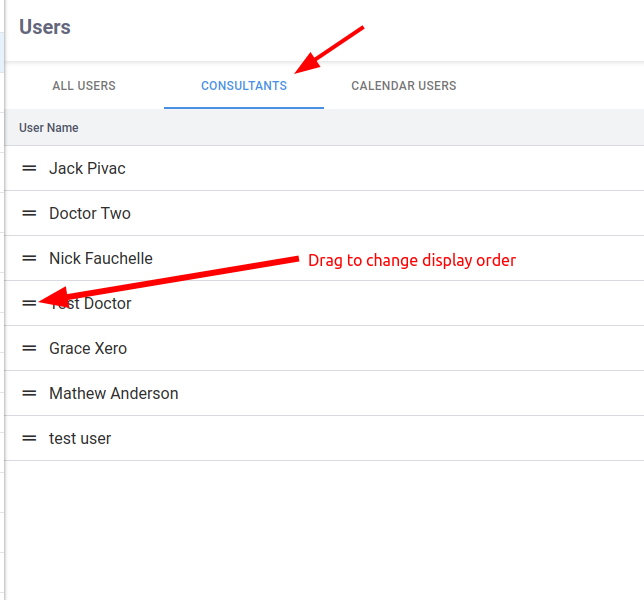
Task: Select the Nick Fauchelle name
Action: click(101, 258)
